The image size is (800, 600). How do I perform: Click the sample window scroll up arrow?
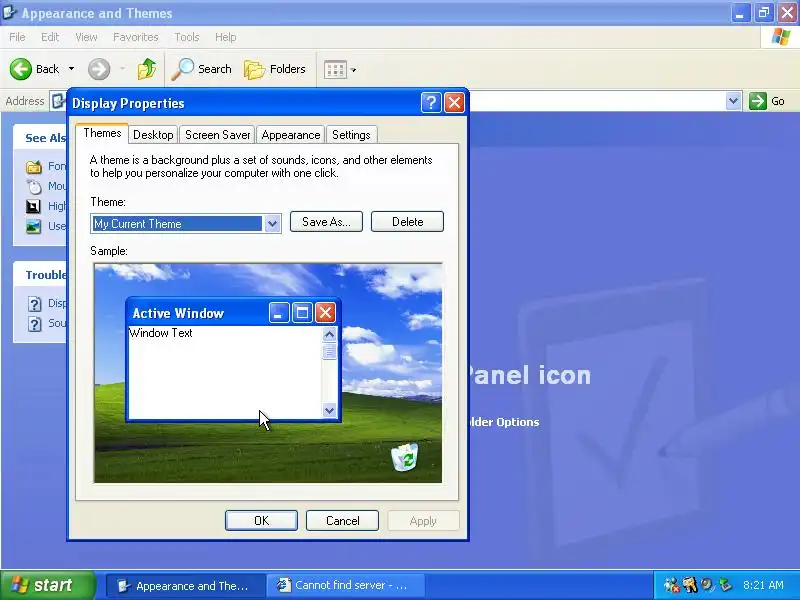(x=330, y=335)
